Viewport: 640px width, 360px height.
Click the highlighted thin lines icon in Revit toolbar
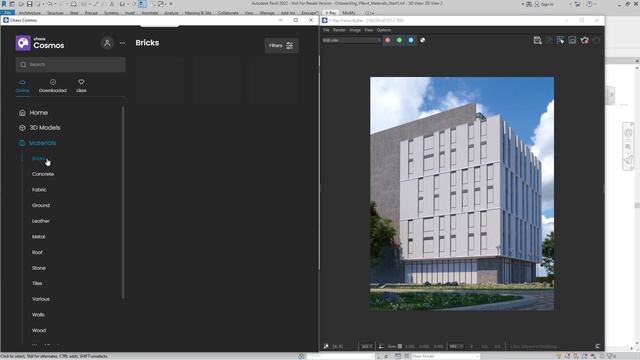point(142,4)
